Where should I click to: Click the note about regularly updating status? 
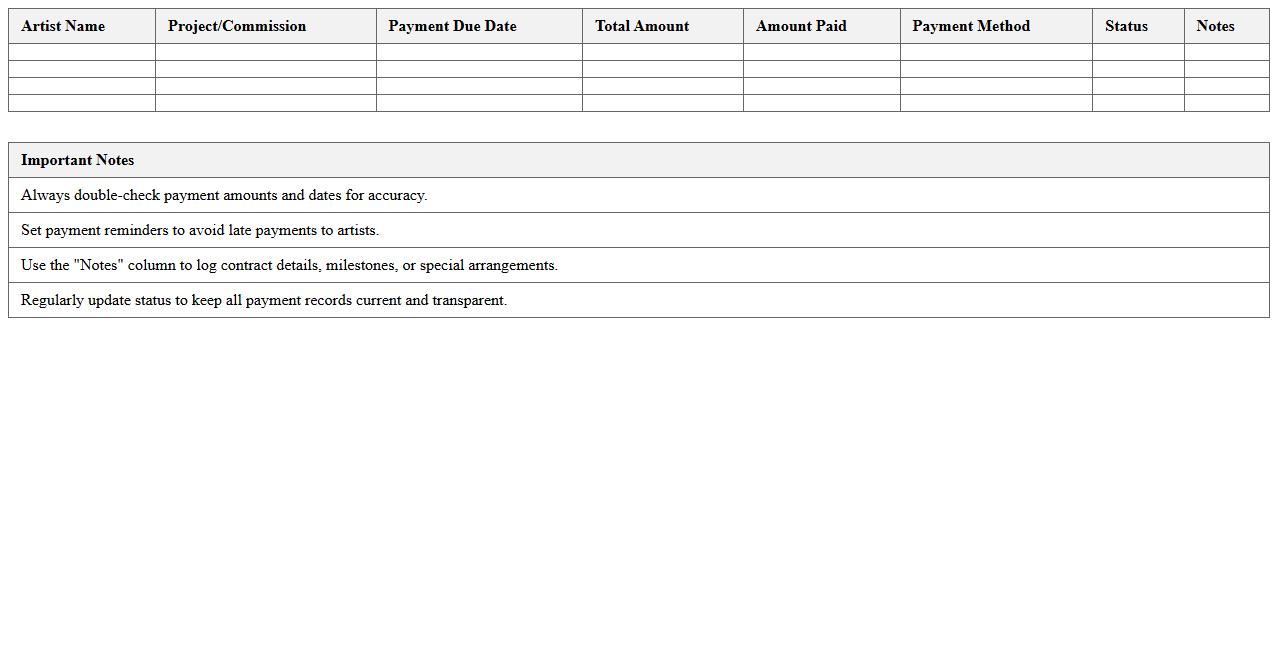tap(264, 300)
